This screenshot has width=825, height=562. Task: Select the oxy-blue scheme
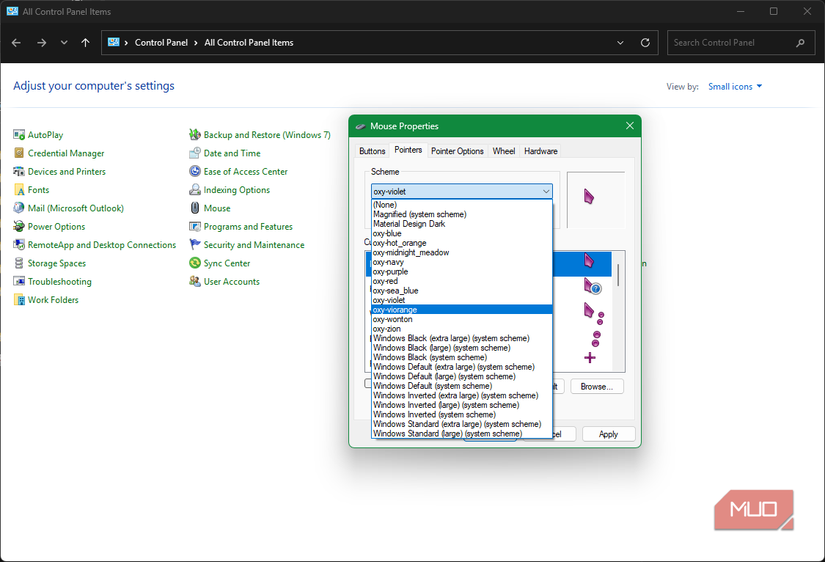(x=461, y=234)
